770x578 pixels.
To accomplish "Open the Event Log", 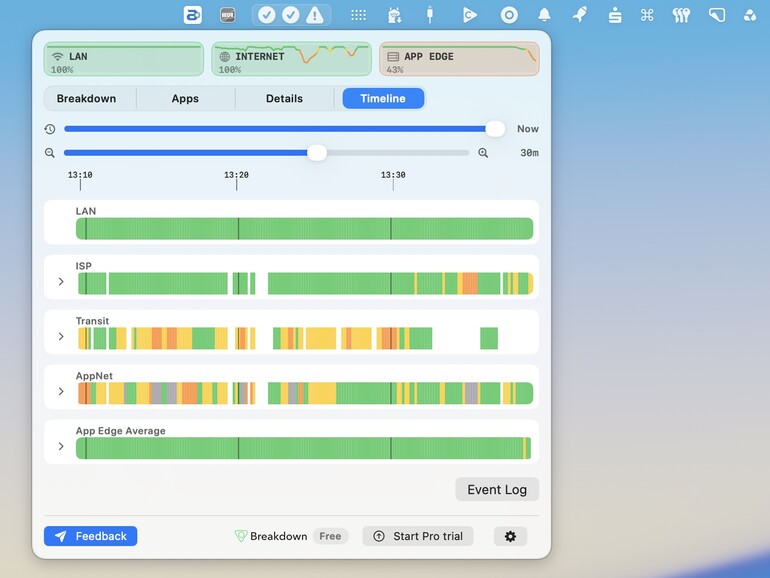I will pyautogui.click(x=497, y=490).
